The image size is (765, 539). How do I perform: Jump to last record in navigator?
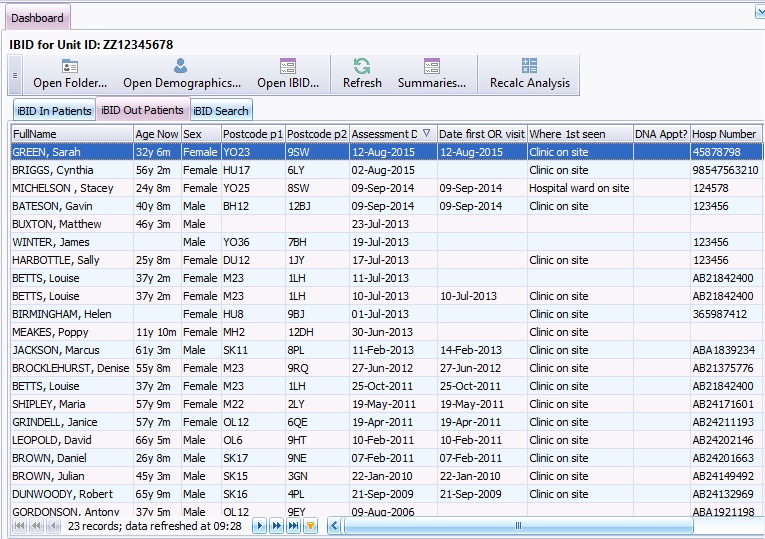pyautogui.click(x=293, y=525)
